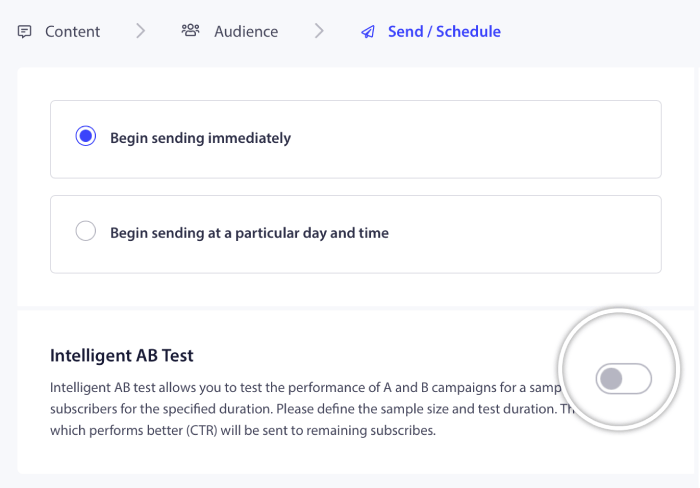The width and height of the screenshot is (700, 488).
Task: Enable the Intelligent AB Test toggle
Action: (623, 378)
